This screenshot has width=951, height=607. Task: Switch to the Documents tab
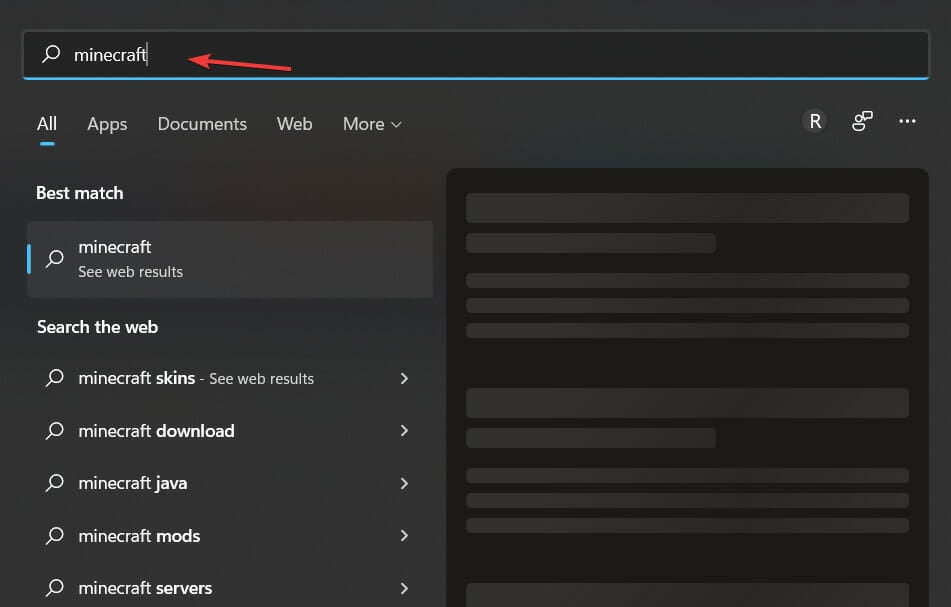coord(202,124)
